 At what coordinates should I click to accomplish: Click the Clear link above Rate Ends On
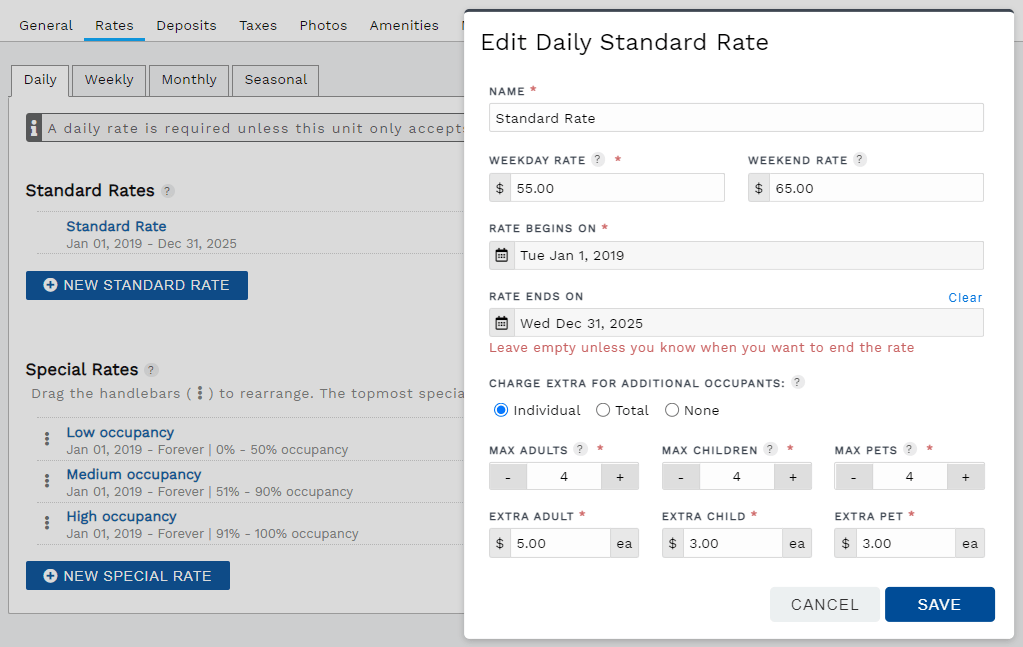click(964, 297)
